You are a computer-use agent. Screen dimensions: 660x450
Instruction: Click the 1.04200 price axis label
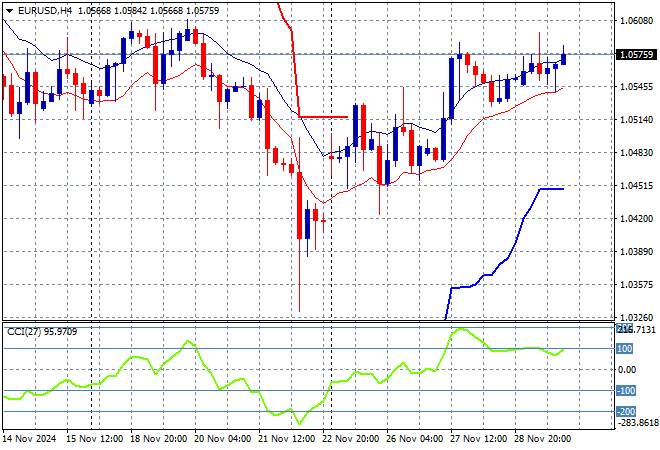tap(636, 218)
